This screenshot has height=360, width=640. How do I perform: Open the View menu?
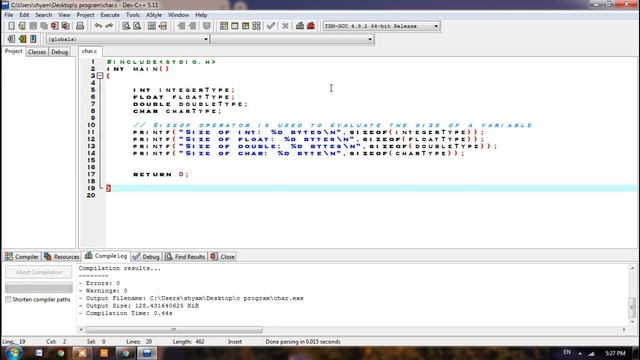tap(64, 15)
